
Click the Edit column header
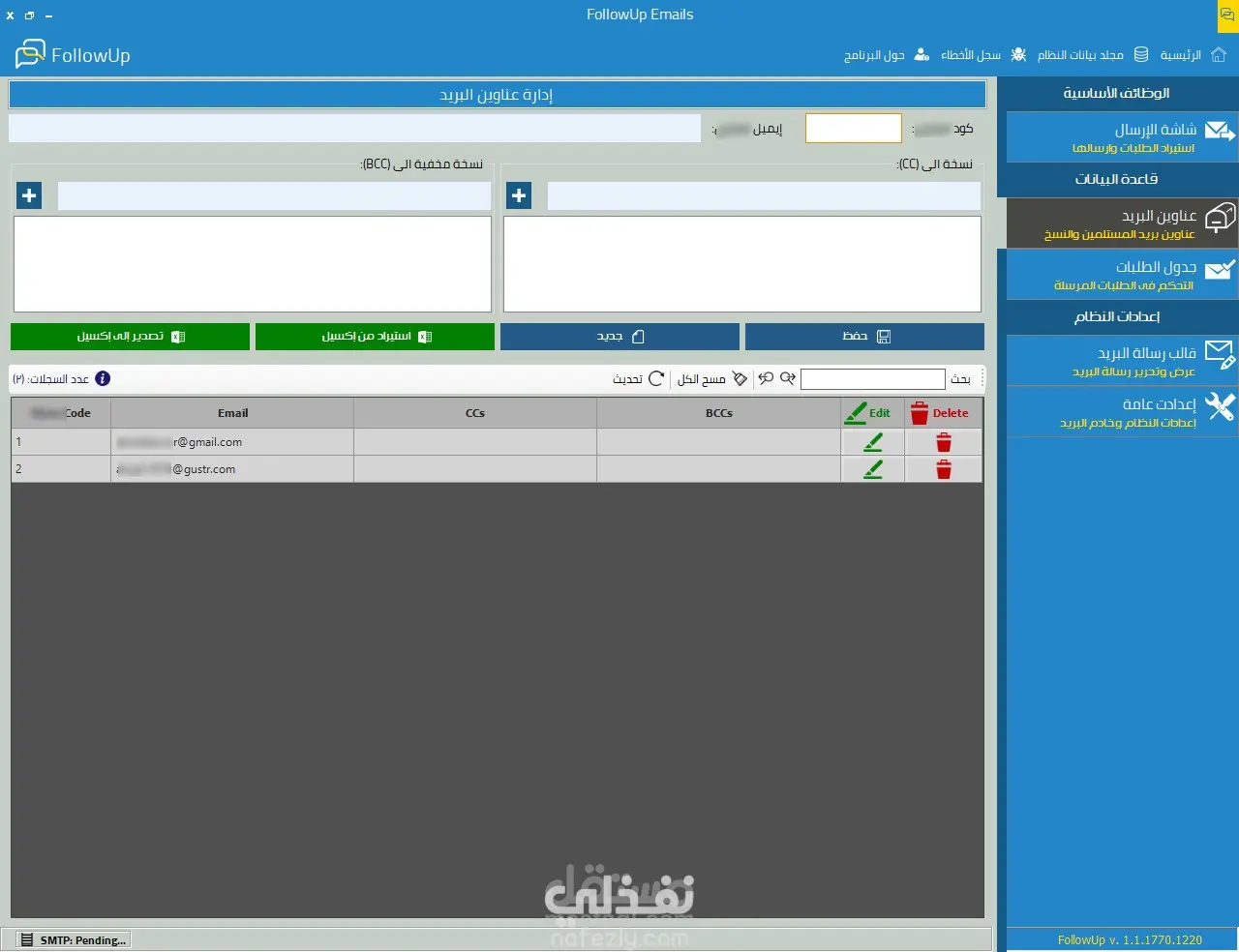tap(873, 413)
